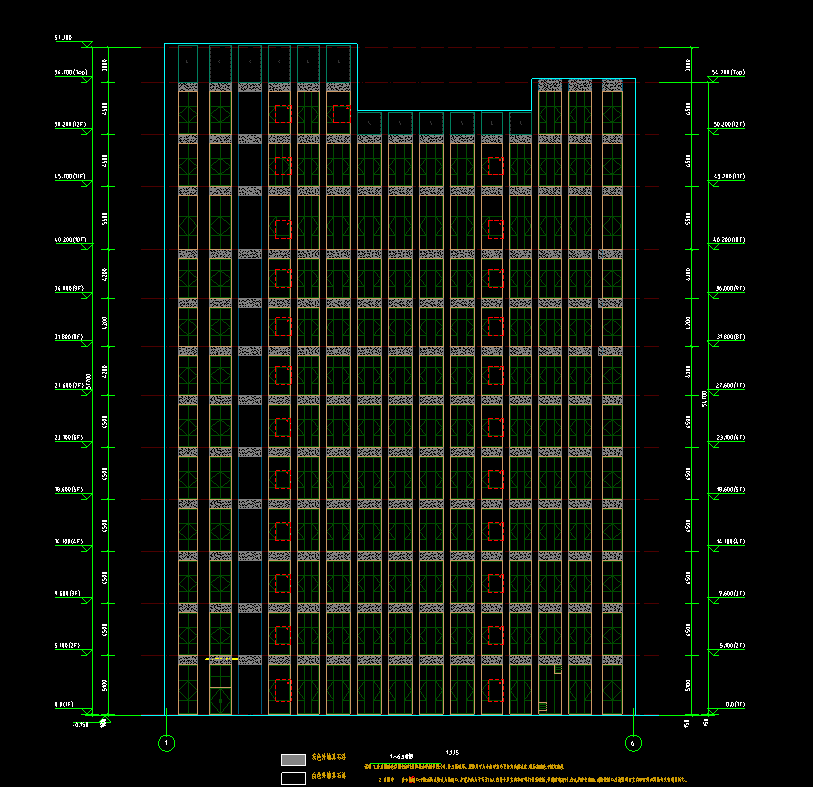This screenshot has height=787, width=813.
Task: Click grid axis bubble 6 at bottom right
Action: [632, 743]
